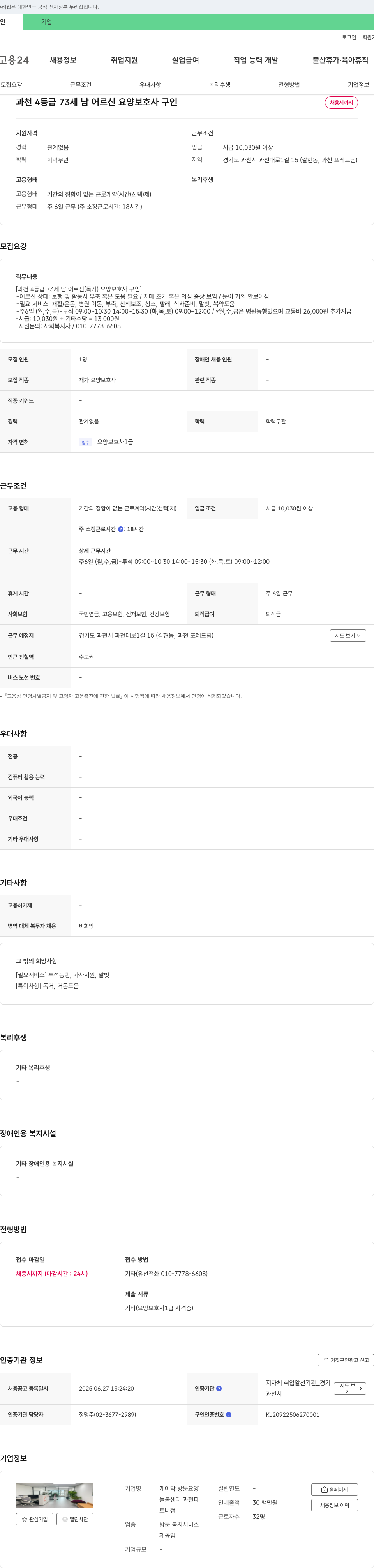
Task: Open 채용정보 이력 button
Action: (335, 1505)
